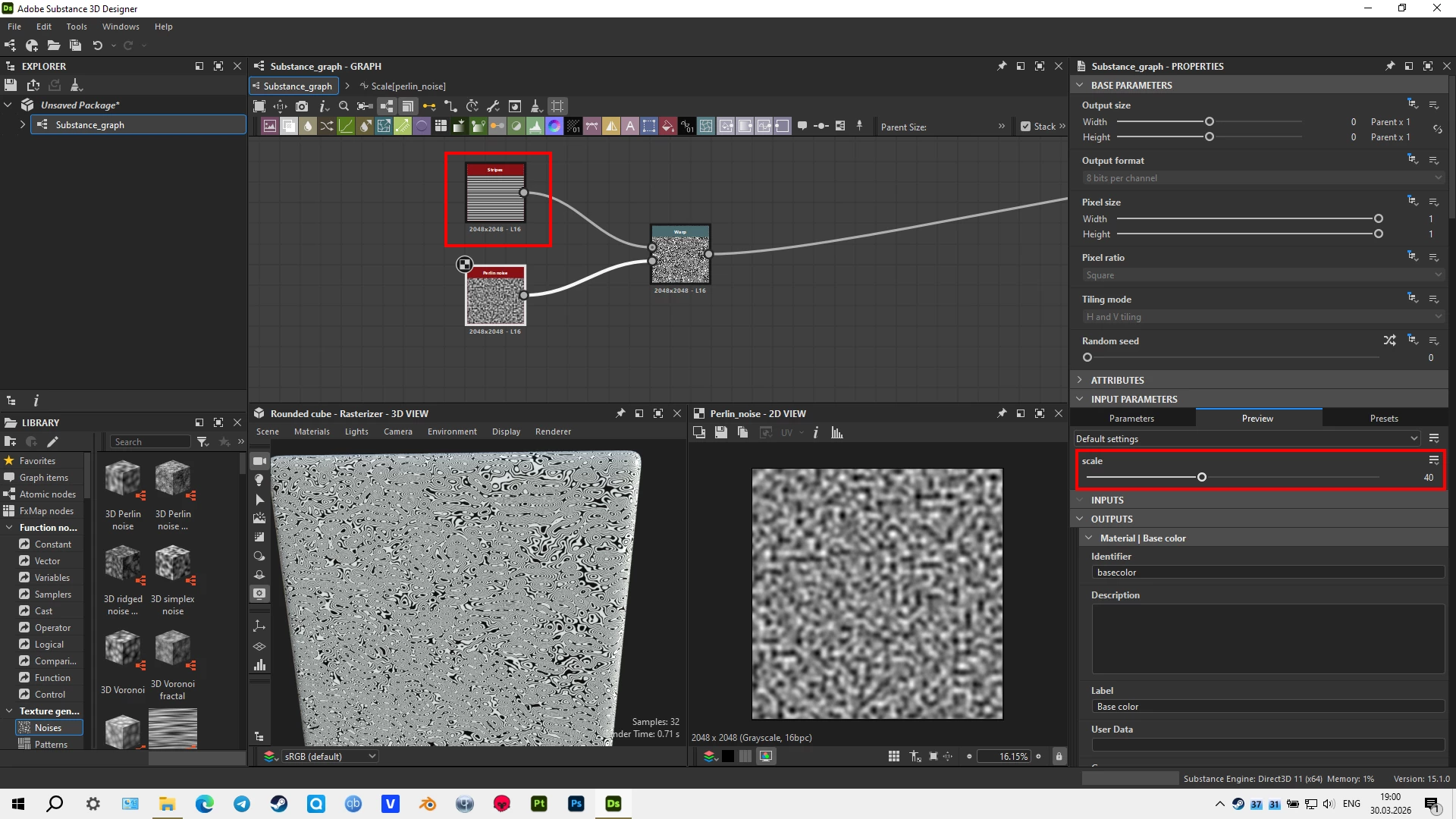Image resolution: width=1456 pixels, height=819 pixels.
Task: Click the camera snapshot icon in graph toolbar
Action: [302, 106]
